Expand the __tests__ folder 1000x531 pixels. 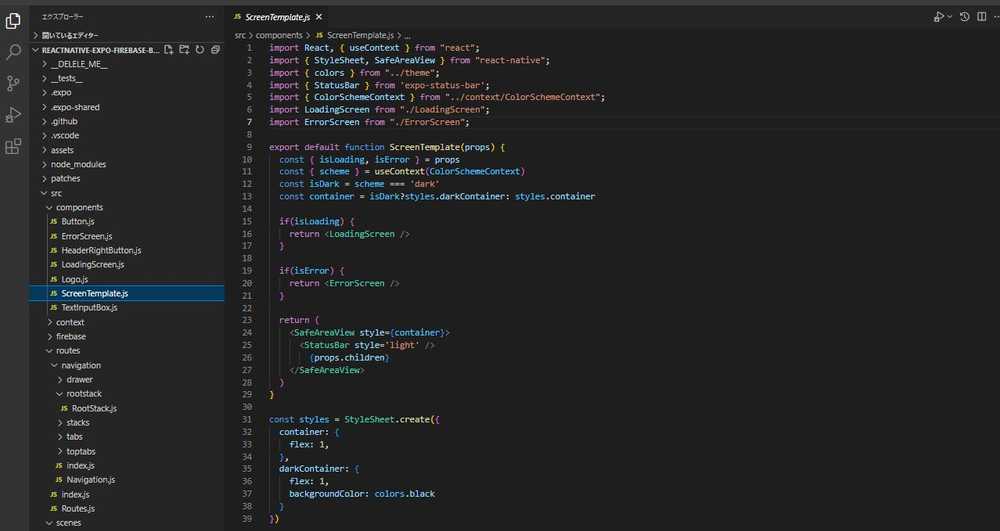128,78
